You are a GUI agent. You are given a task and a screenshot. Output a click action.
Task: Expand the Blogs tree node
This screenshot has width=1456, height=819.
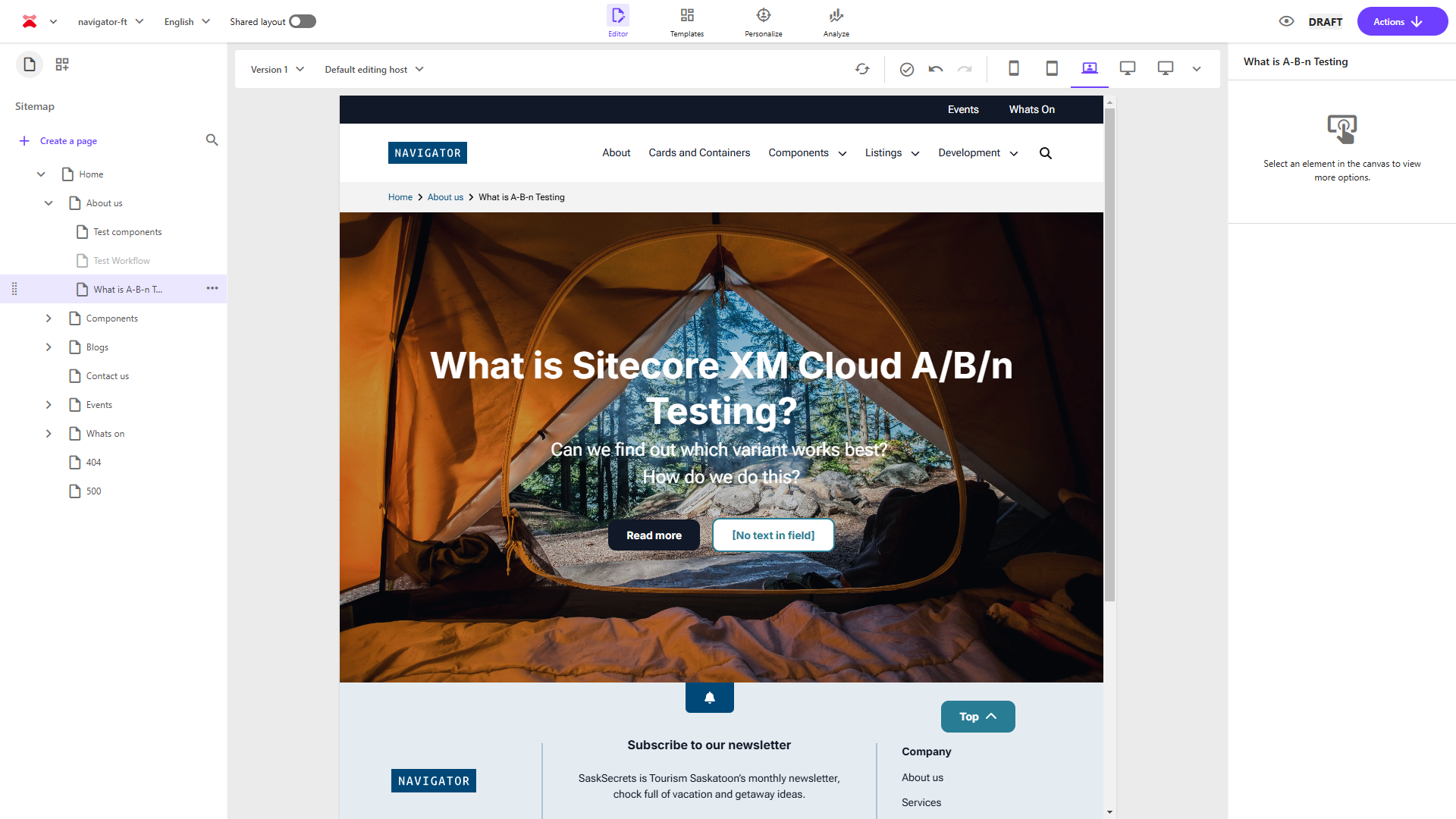tap(49, 347)
